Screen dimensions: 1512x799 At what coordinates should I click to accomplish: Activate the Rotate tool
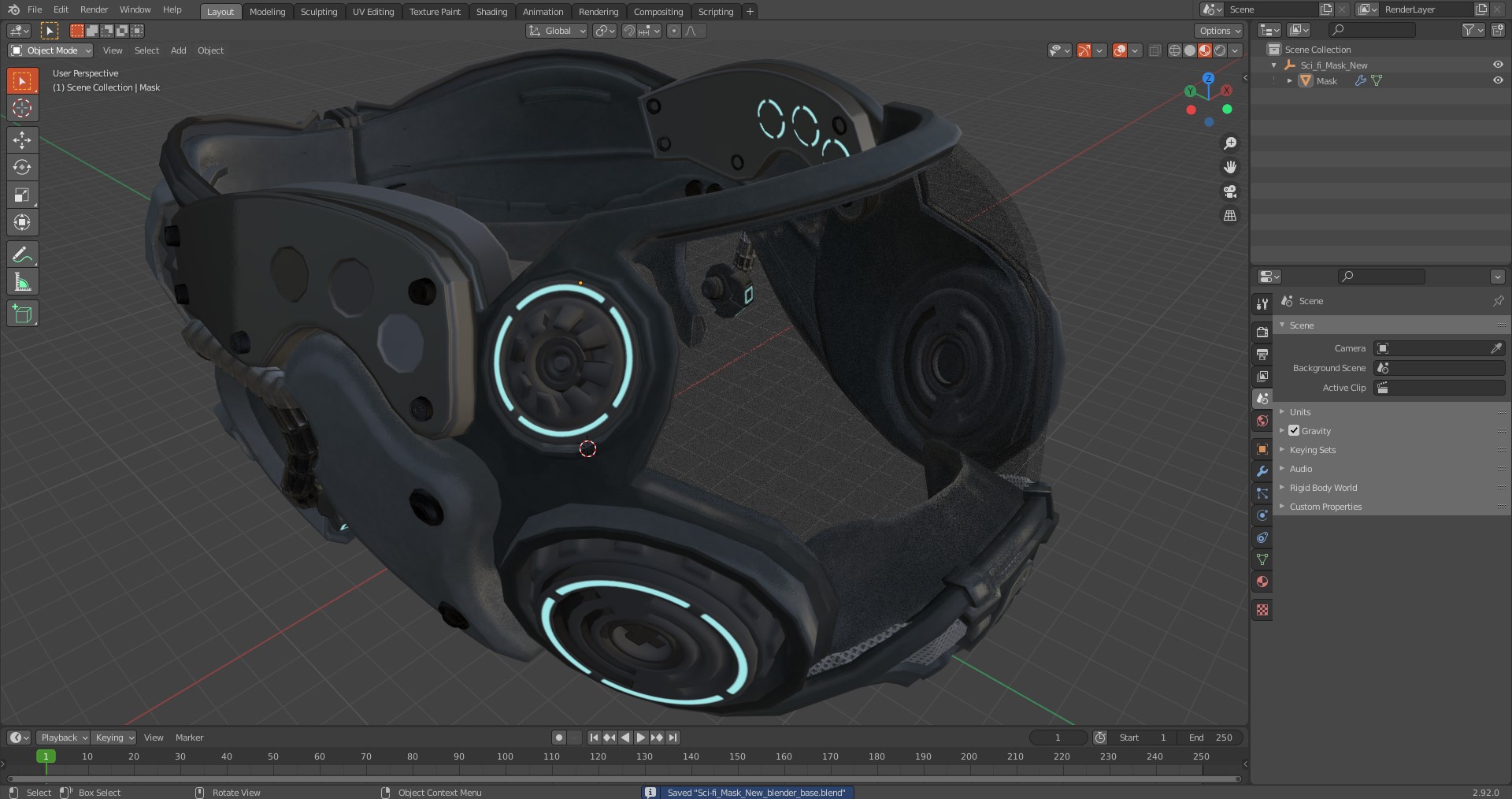[22, 167]
